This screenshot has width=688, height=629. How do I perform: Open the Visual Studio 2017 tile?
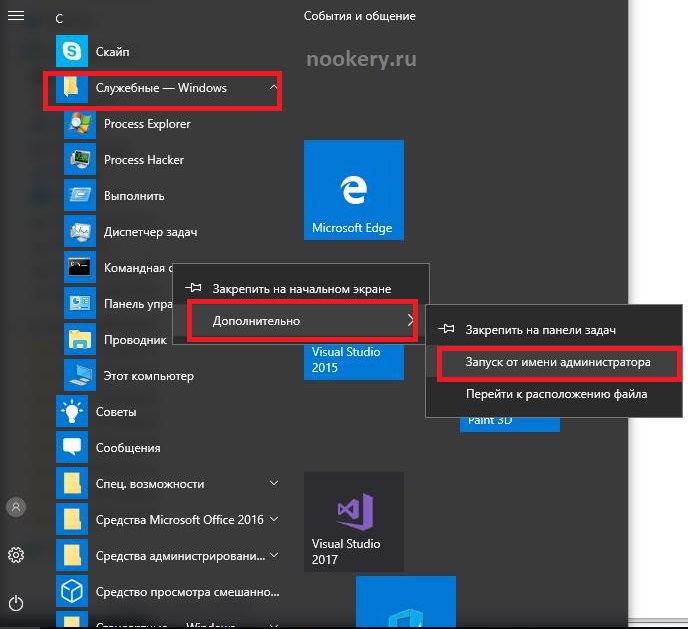point(354,522)
